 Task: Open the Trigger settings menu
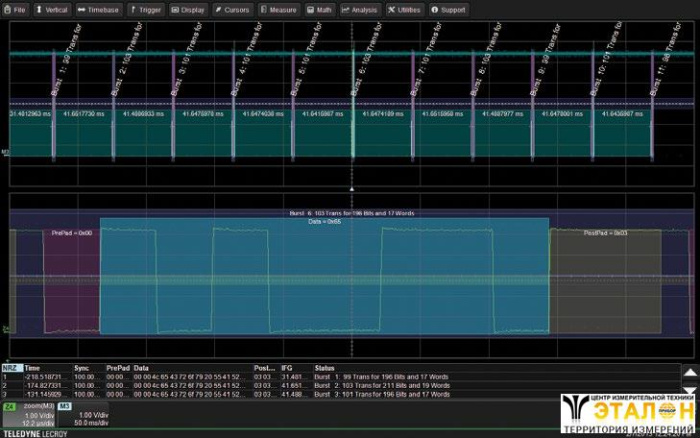(x=145, y=9)
